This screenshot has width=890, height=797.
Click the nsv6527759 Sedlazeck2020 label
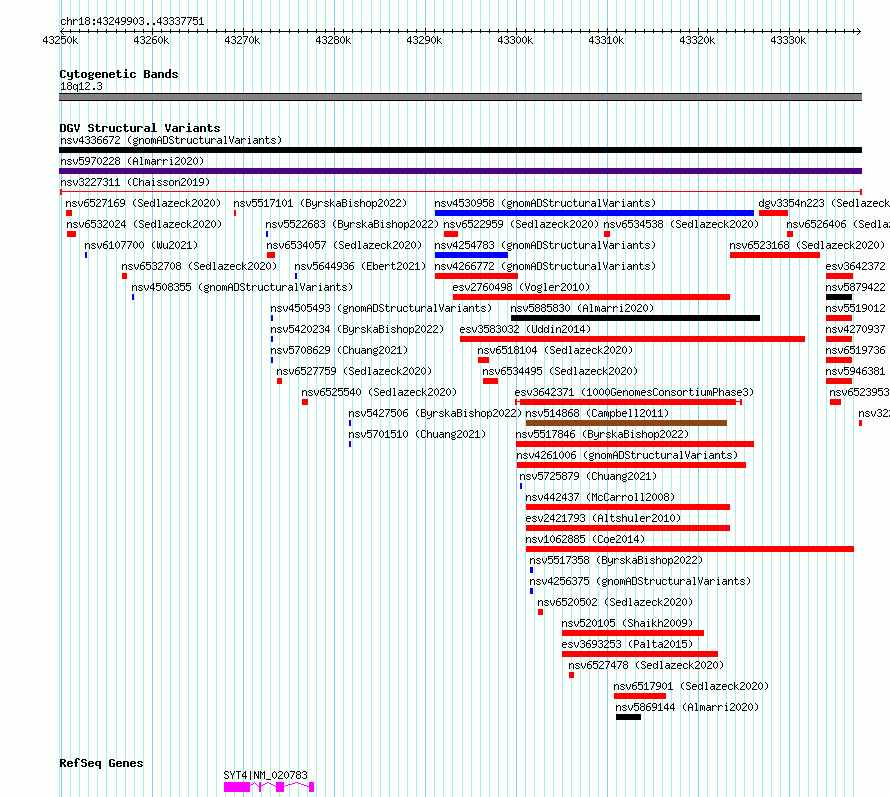354,371
